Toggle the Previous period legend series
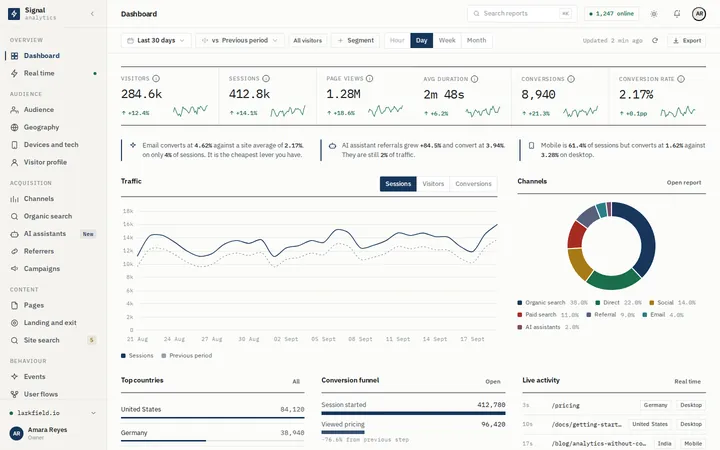This screenshot has height=450, width=720. coord(187,355)
